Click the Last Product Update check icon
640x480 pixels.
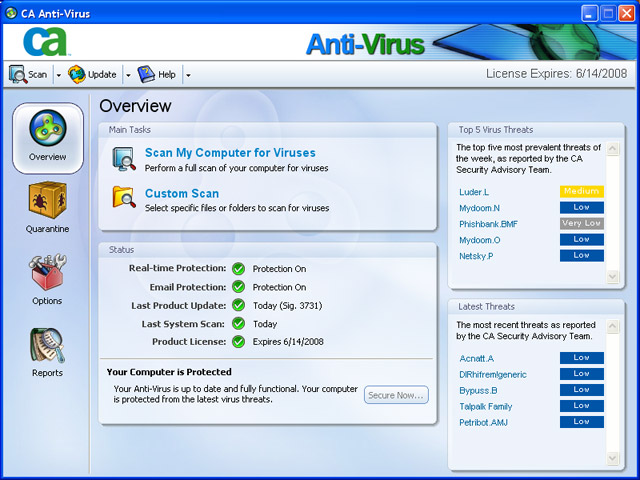[x=238, y=305]
